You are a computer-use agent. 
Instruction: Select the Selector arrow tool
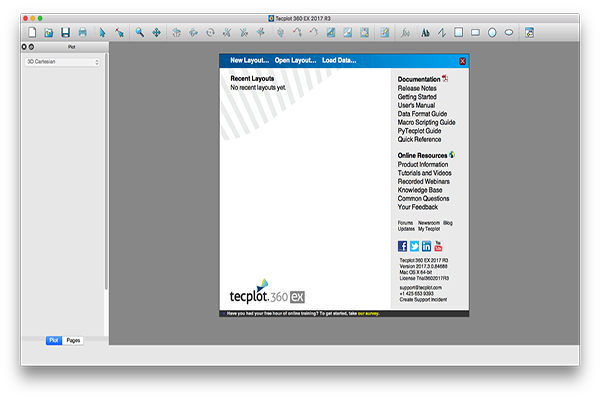tap(102, 33)
